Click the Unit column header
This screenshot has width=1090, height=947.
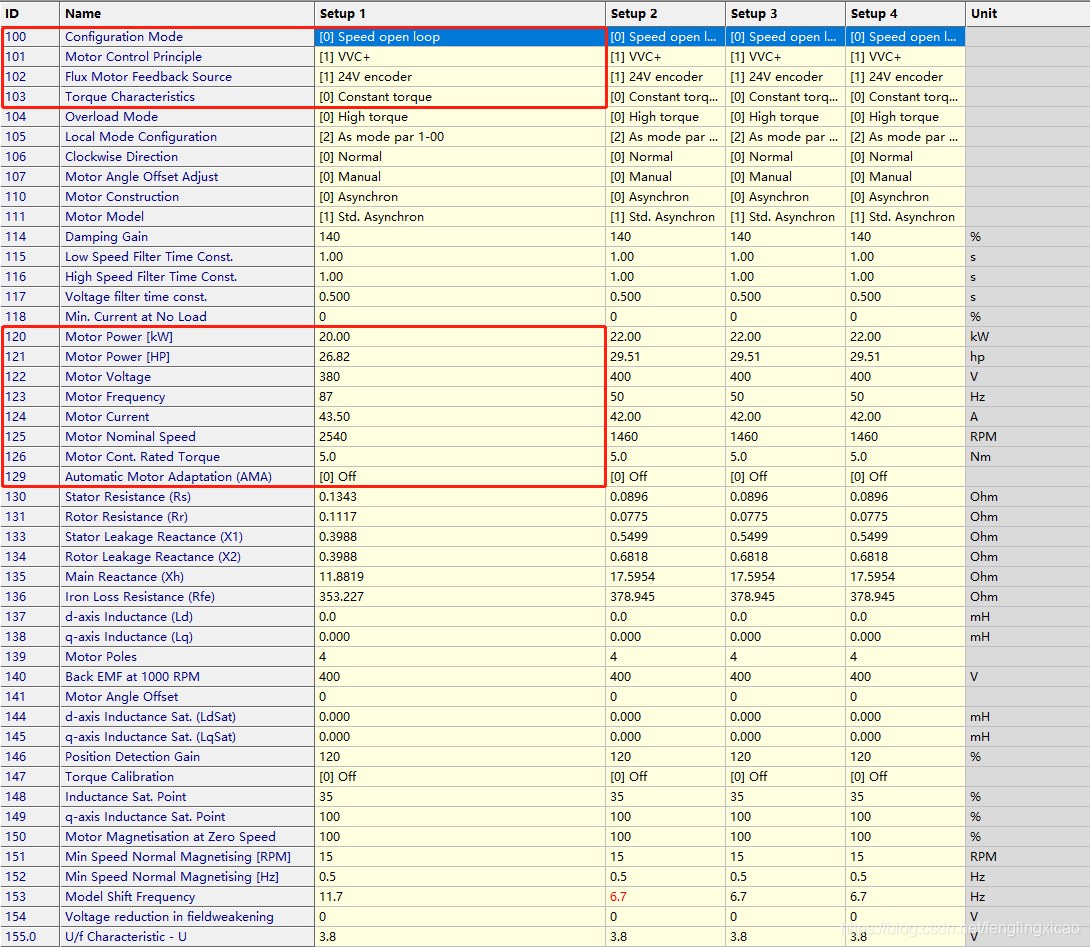coord(1027,14)
